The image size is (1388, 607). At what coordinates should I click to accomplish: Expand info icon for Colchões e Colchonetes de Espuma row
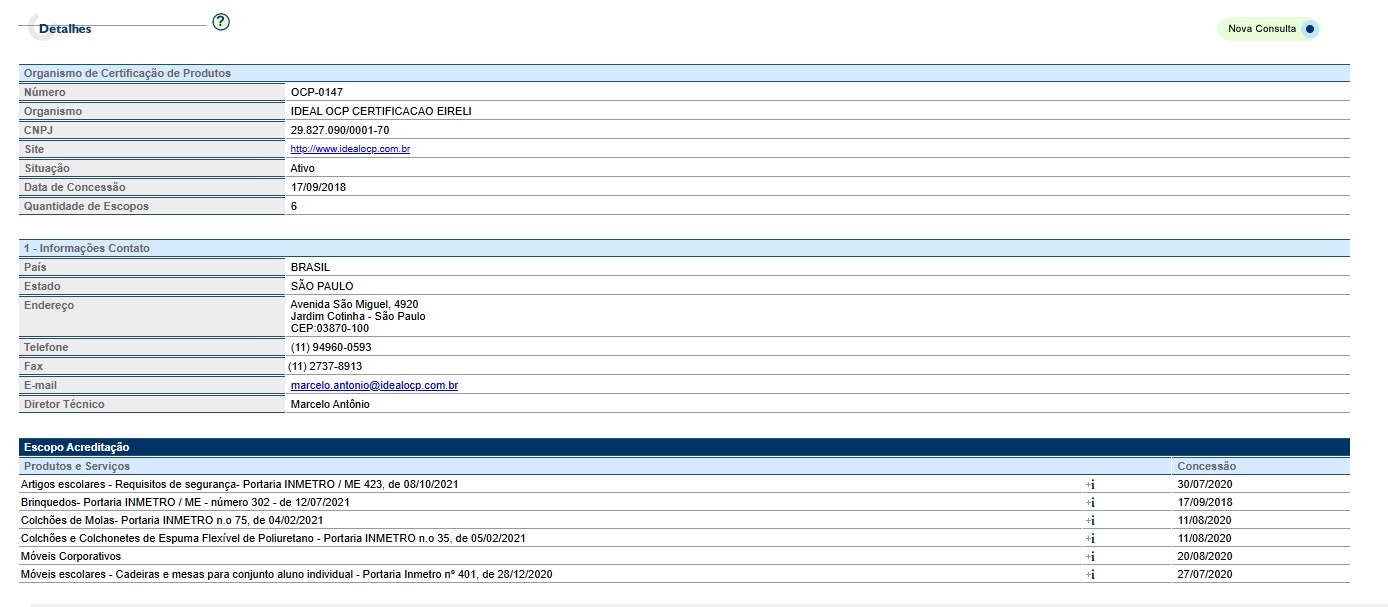click(x=1091, y=539)
